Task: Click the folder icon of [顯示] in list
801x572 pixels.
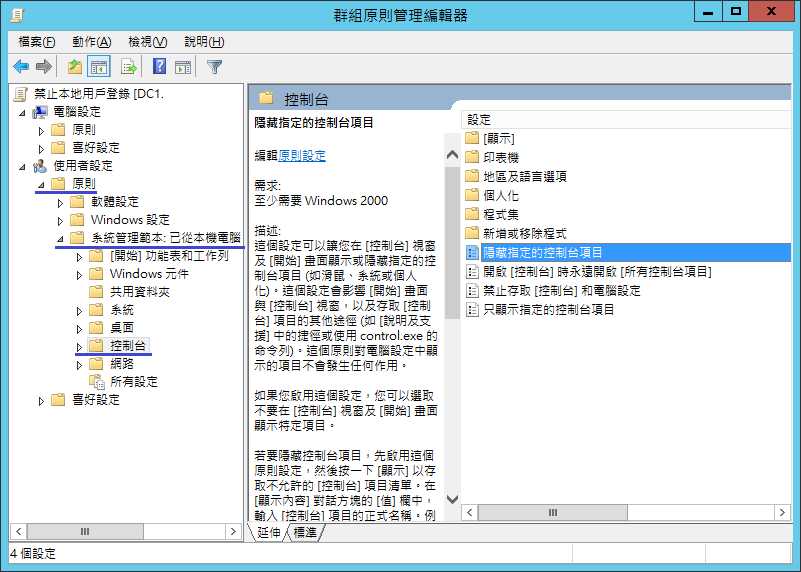Action: [472, 138]
